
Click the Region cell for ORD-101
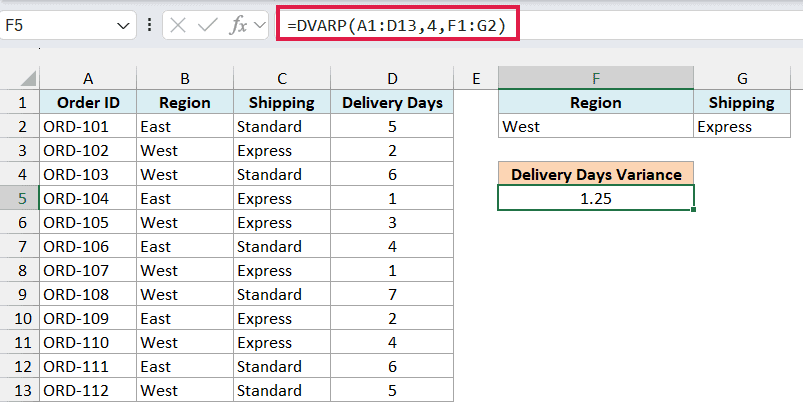tap(185, 126)
